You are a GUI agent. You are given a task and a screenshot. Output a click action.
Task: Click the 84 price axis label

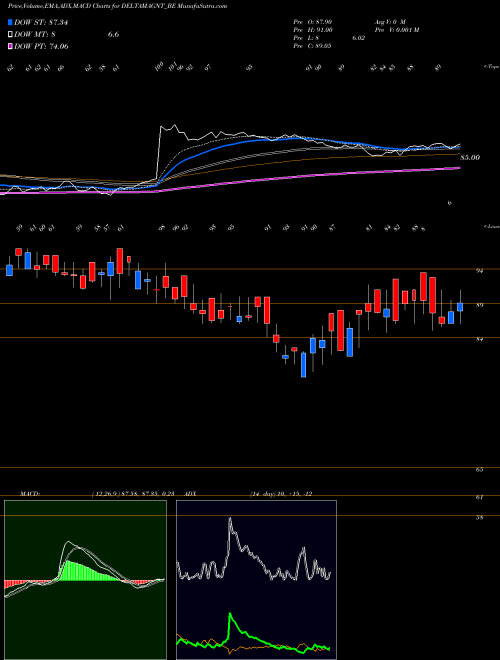pos(479,339)
